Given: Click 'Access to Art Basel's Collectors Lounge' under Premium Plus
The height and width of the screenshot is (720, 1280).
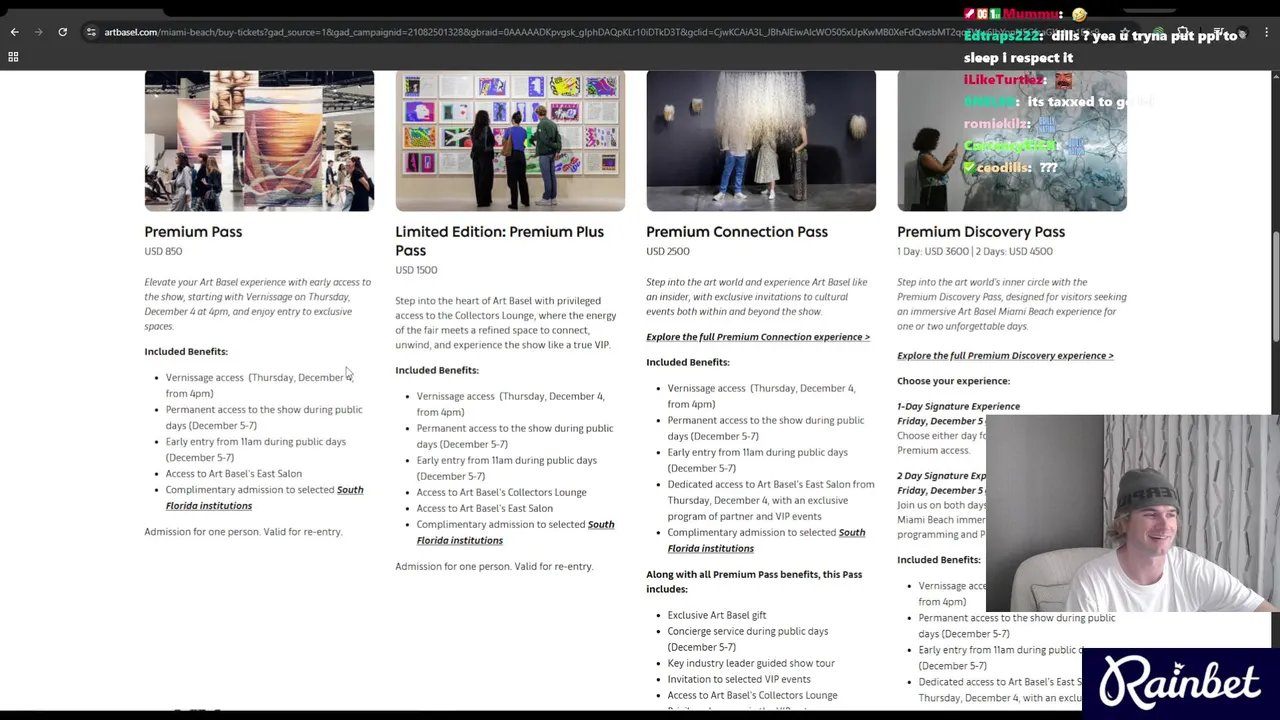Looking at the screenshot, I should pyautogui.click(x=501, y=492).
